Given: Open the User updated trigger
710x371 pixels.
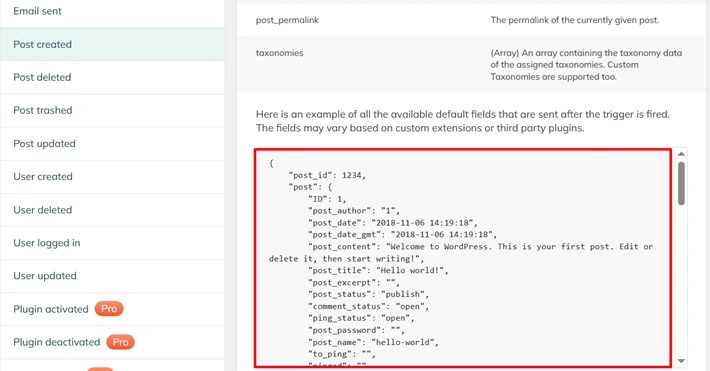Looking at the screenshot, I should click(x=112, y=276).
